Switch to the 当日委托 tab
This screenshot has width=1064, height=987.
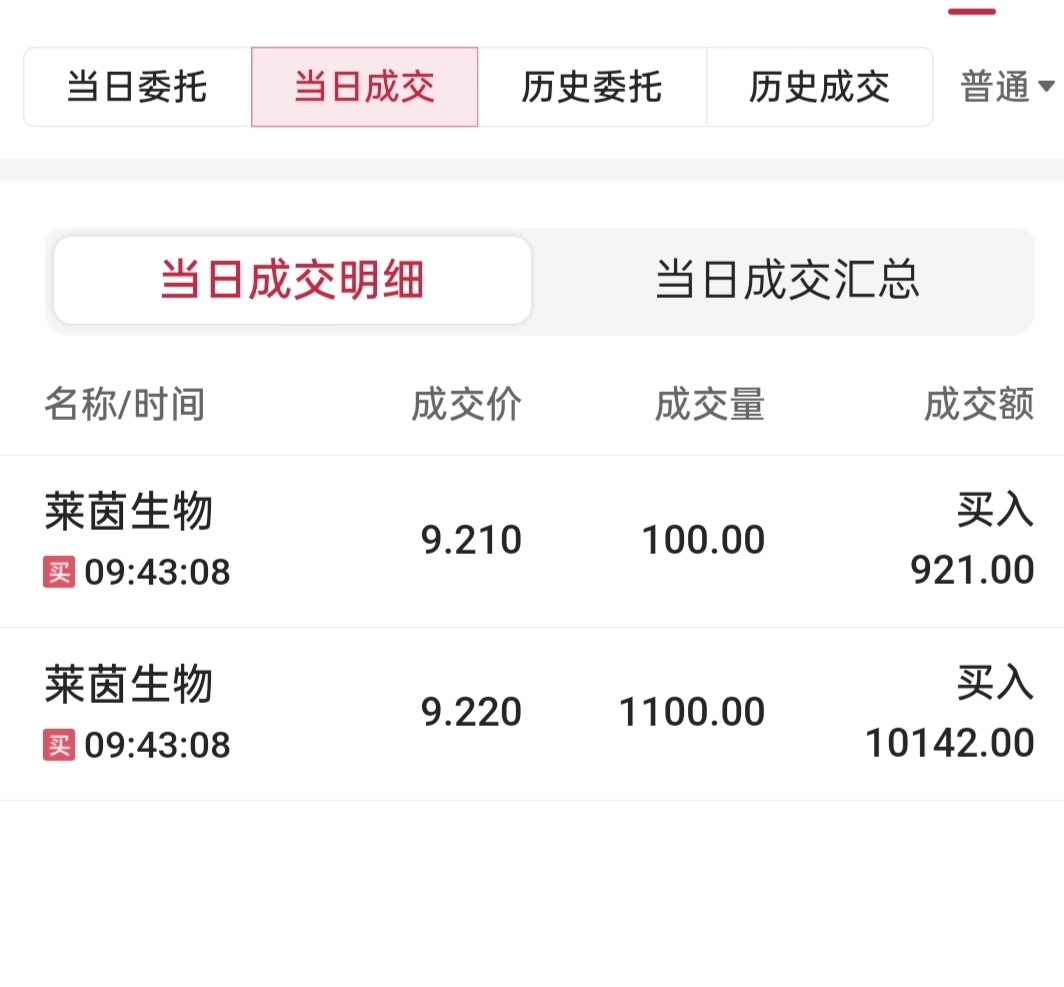137,87
